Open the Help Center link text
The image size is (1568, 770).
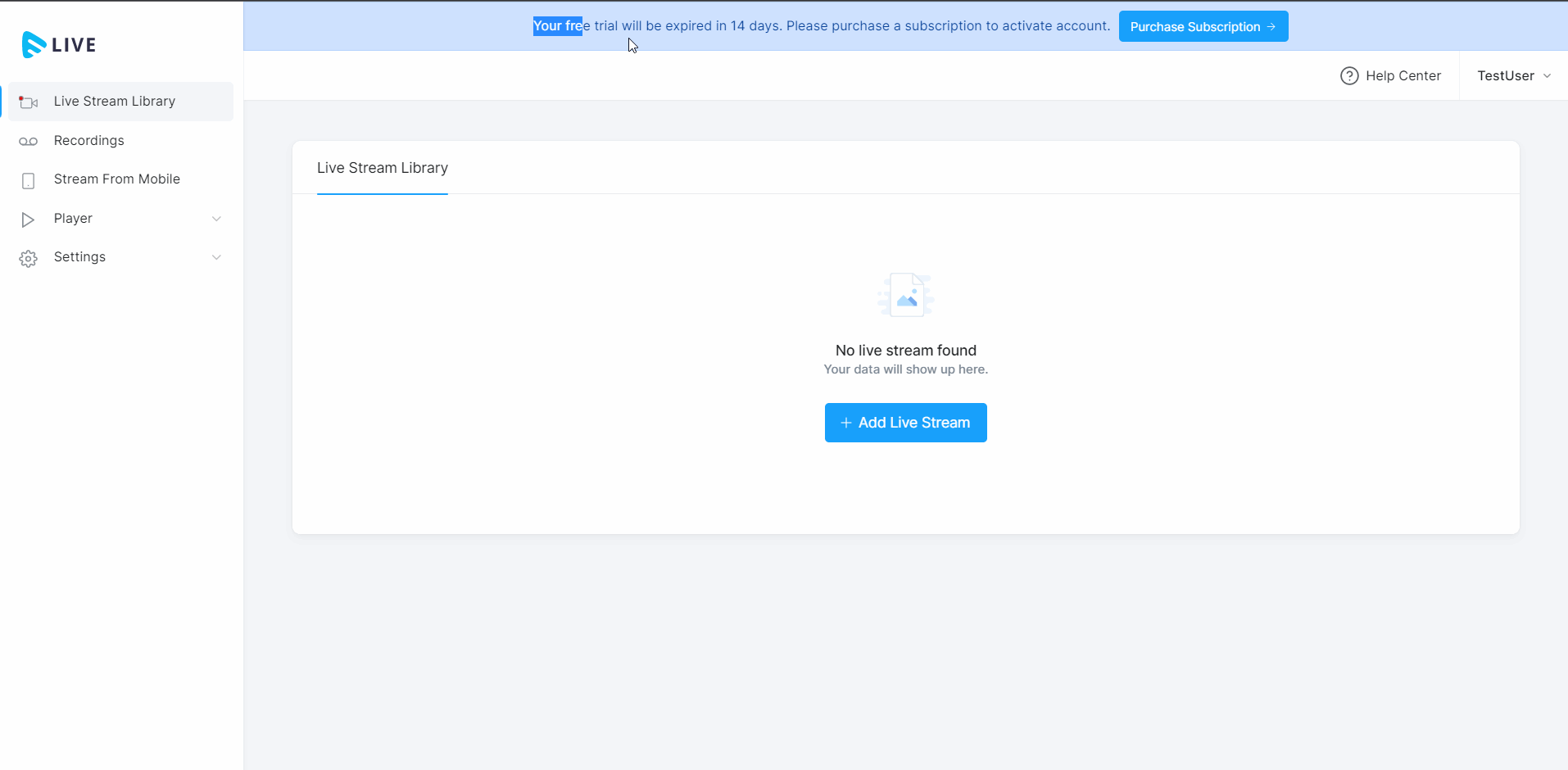[x=1403, y=76]
